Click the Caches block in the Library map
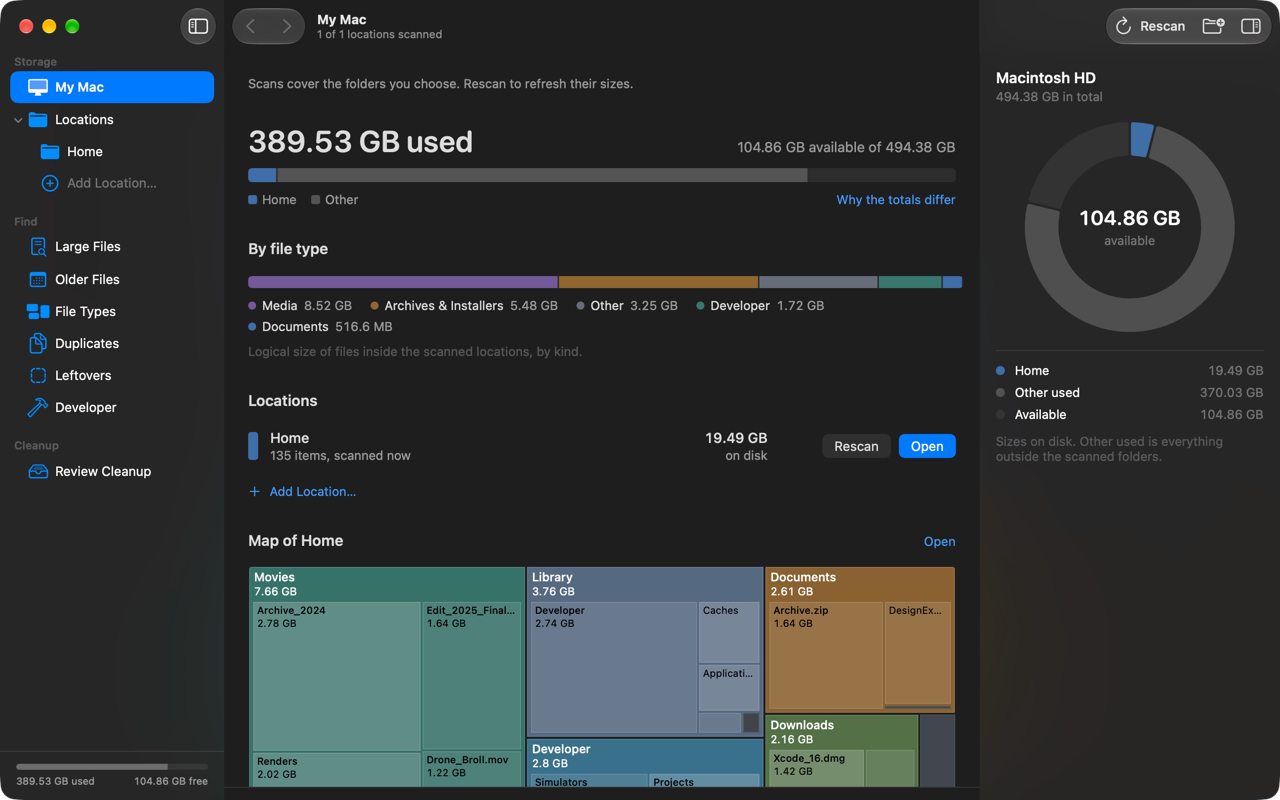Screen dimensions: 1280x800 (x=729, y=632)
